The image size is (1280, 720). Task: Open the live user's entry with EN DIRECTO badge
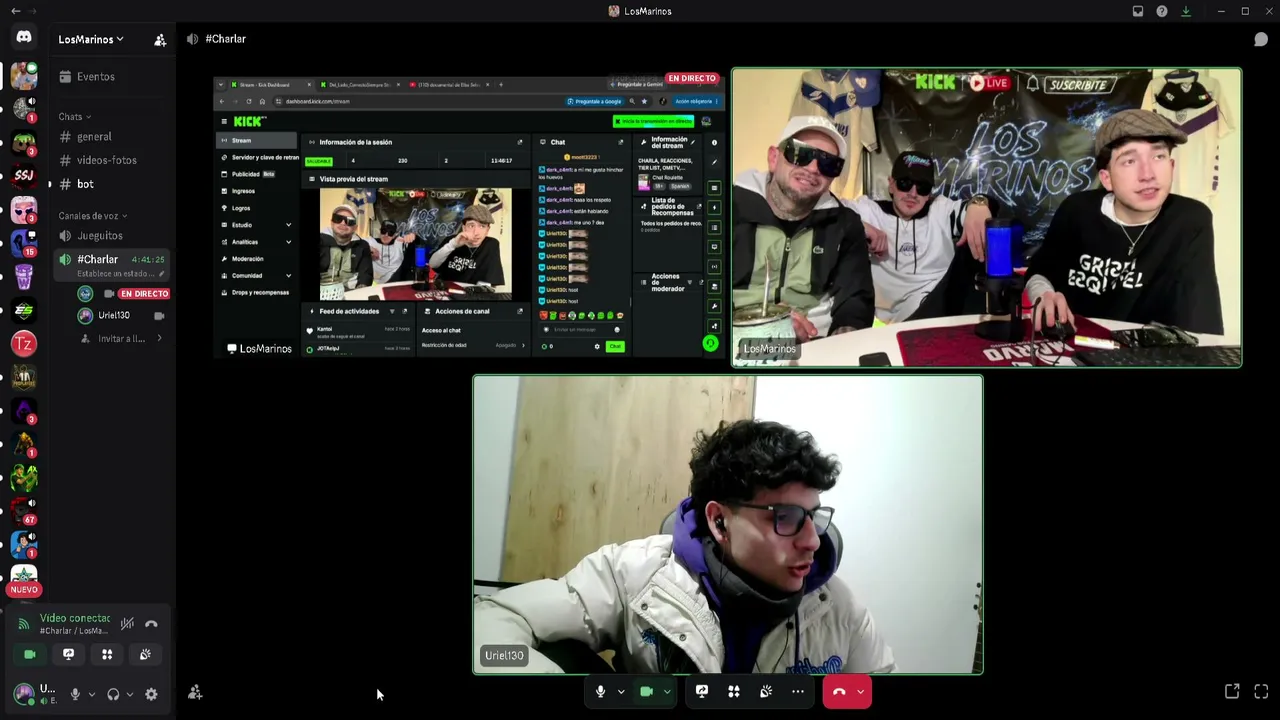124,294
